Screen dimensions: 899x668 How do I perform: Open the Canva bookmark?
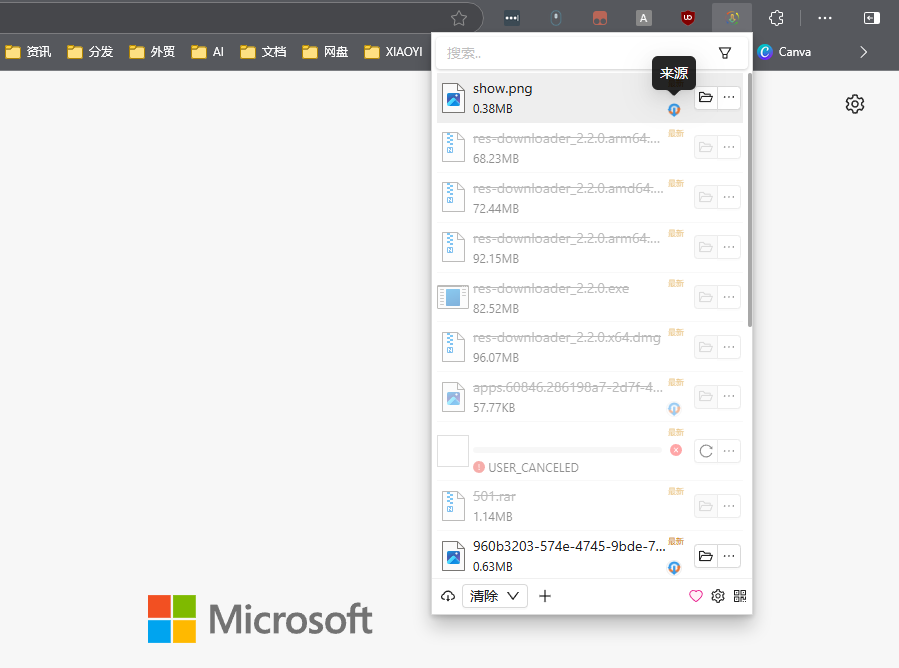784,52
